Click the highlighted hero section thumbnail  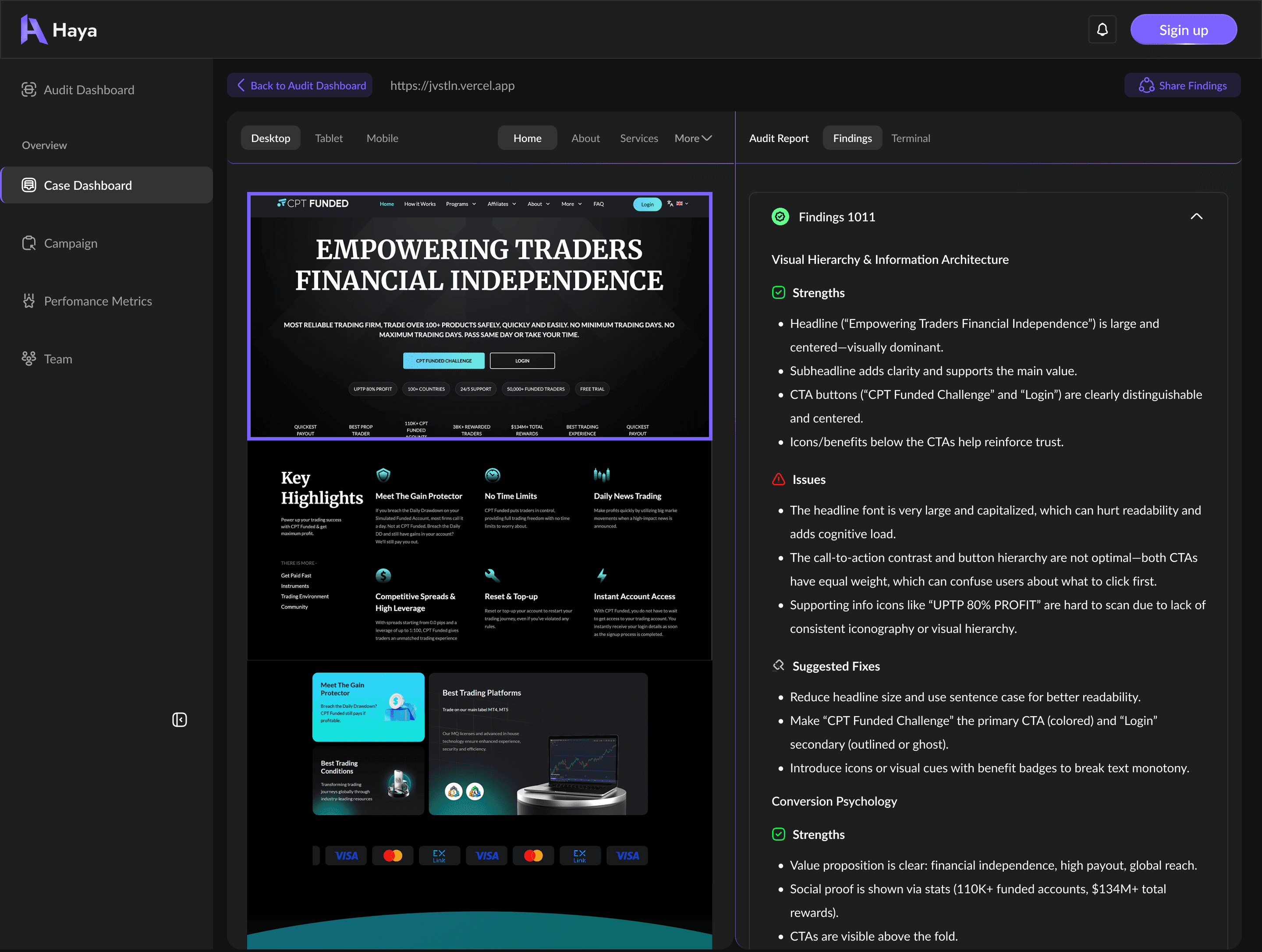479,316
